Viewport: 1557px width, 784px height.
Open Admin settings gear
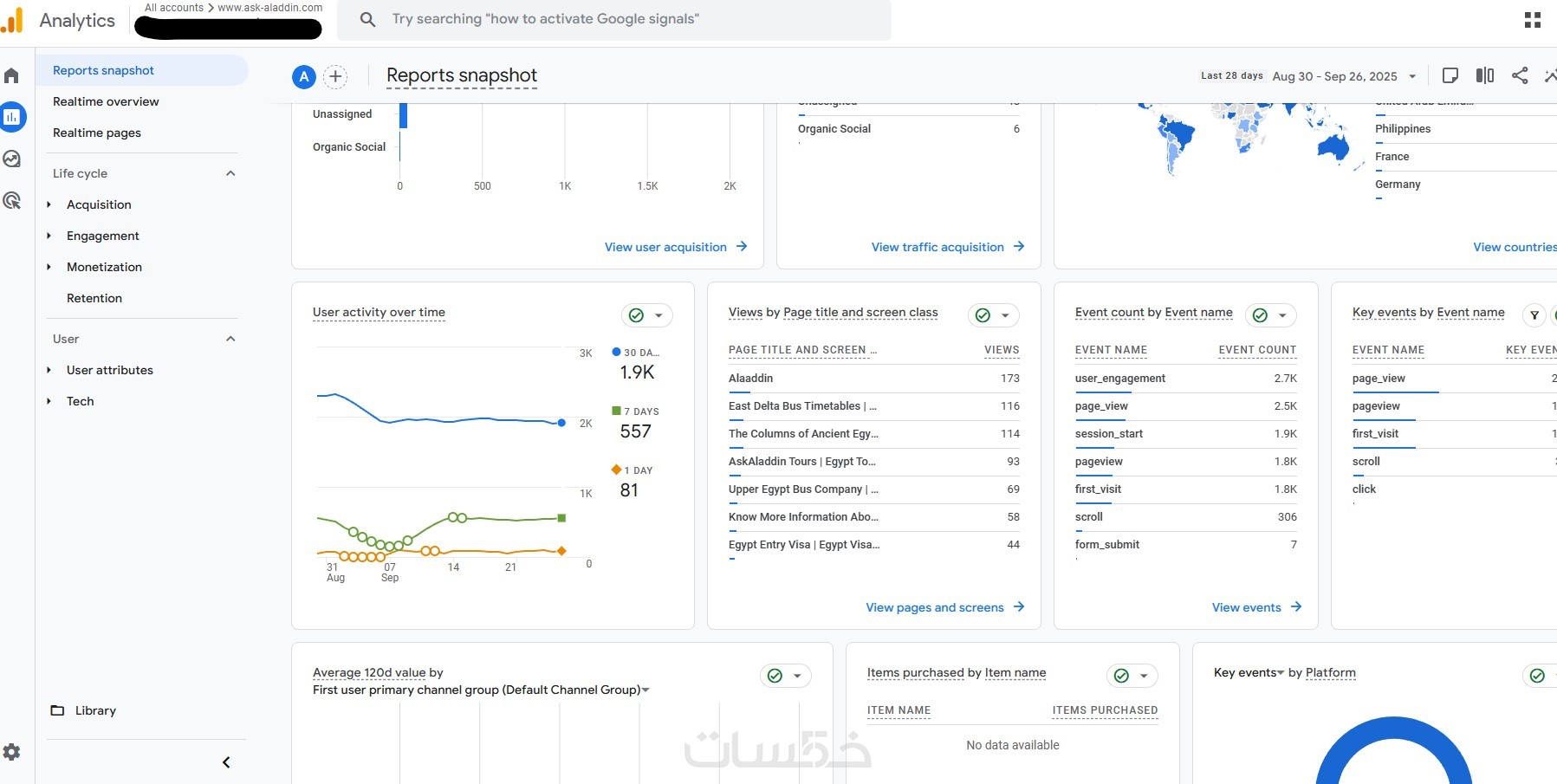(x=12, y=752)
